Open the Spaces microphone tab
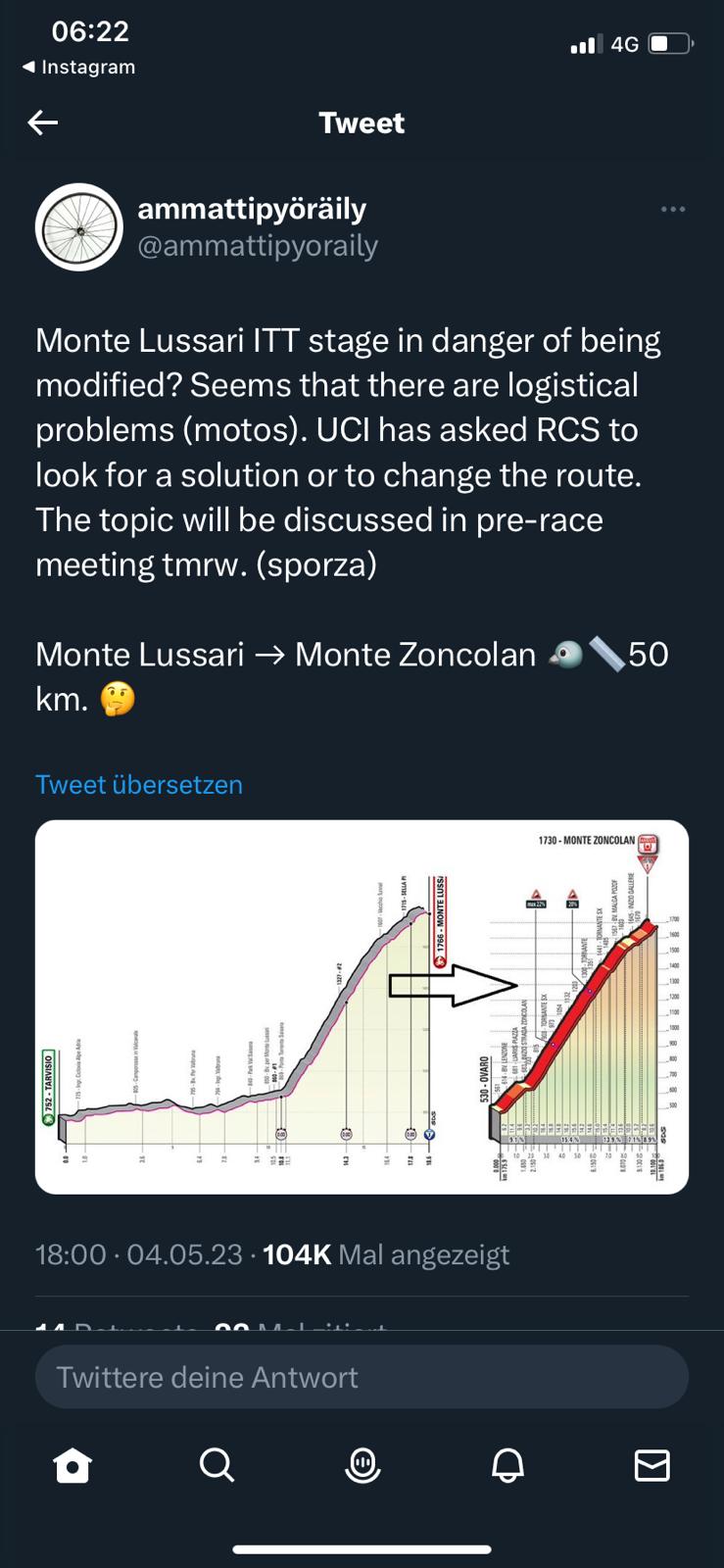This screenshot has width=724, height=1568. click(362, 1466)
